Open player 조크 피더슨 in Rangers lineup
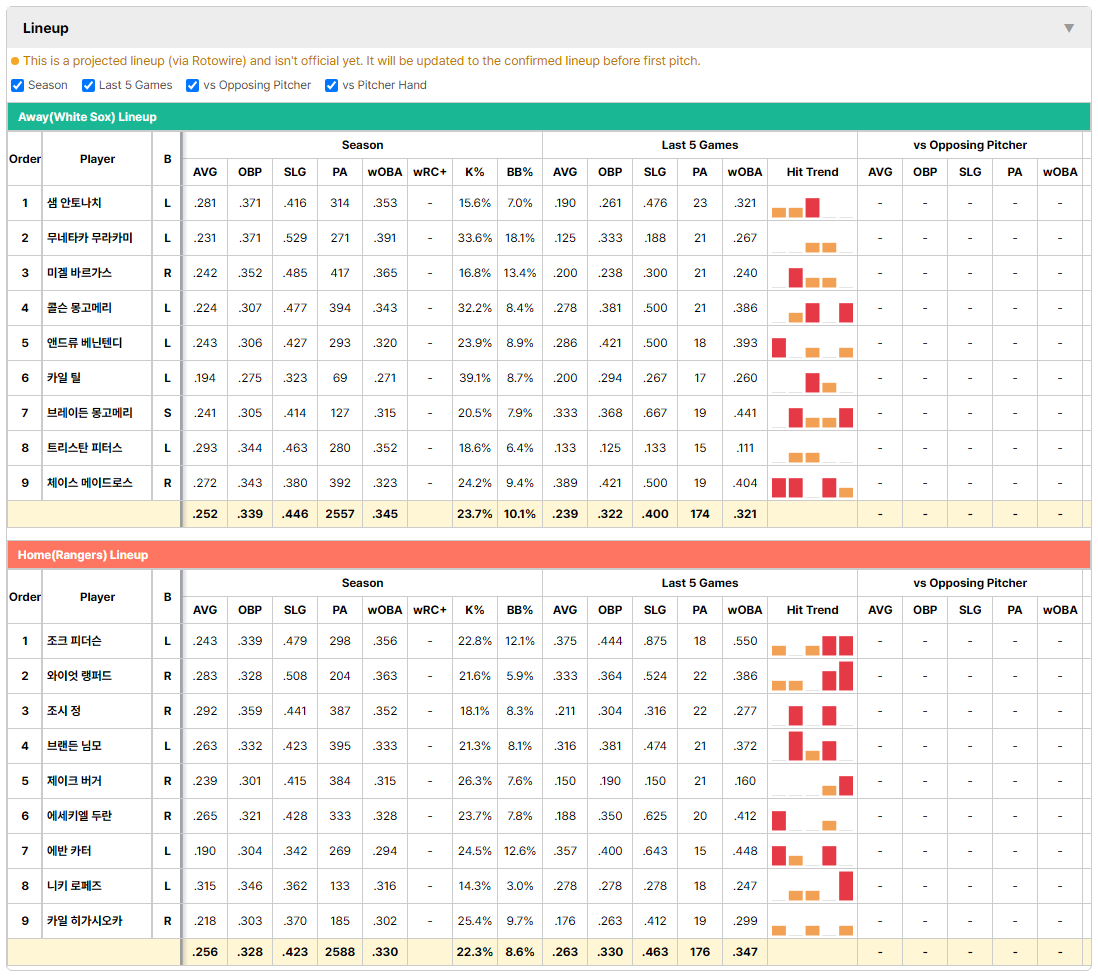This screenshot has width=1098, height=977. [74, 641]
